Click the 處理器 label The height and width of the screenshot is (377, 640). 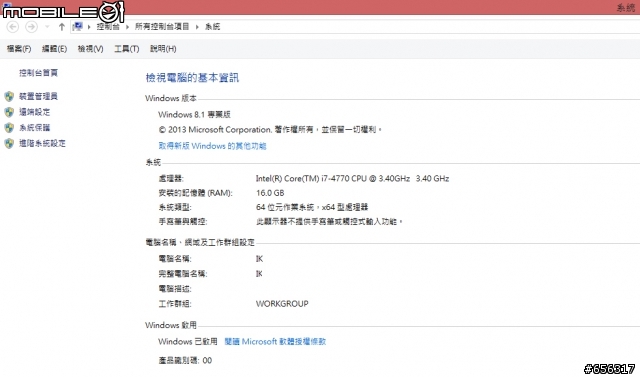(x=171, y=178)
